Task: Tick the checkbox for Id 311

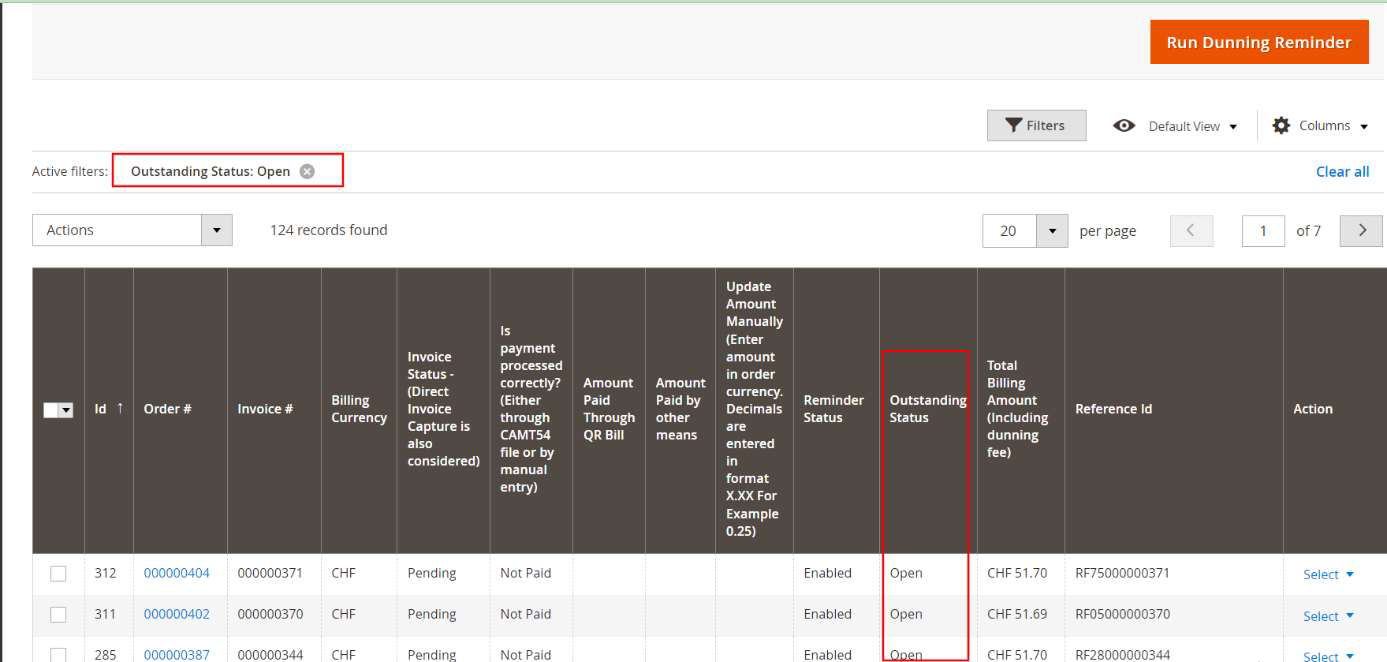Action: pos(58,615)
